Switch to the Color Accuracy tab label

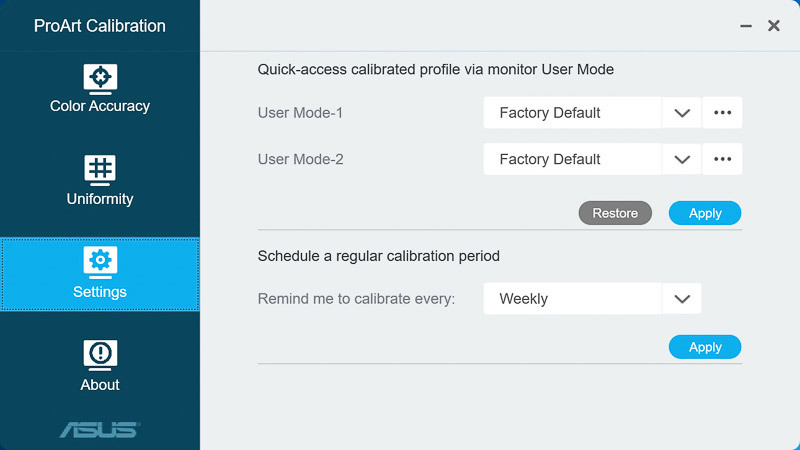pos(100,106)
